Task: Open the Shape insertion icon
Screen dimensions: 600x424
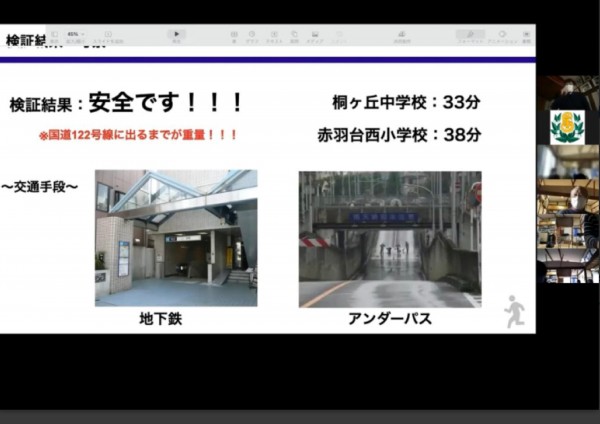Action: [x=294, y=34]
